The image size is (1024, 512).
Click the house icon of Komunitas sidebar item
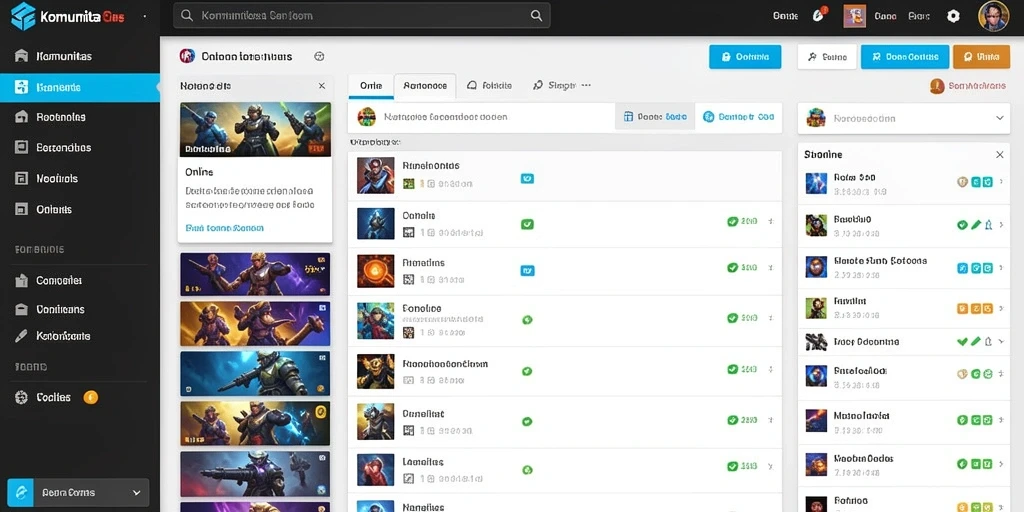click(21, 56)
